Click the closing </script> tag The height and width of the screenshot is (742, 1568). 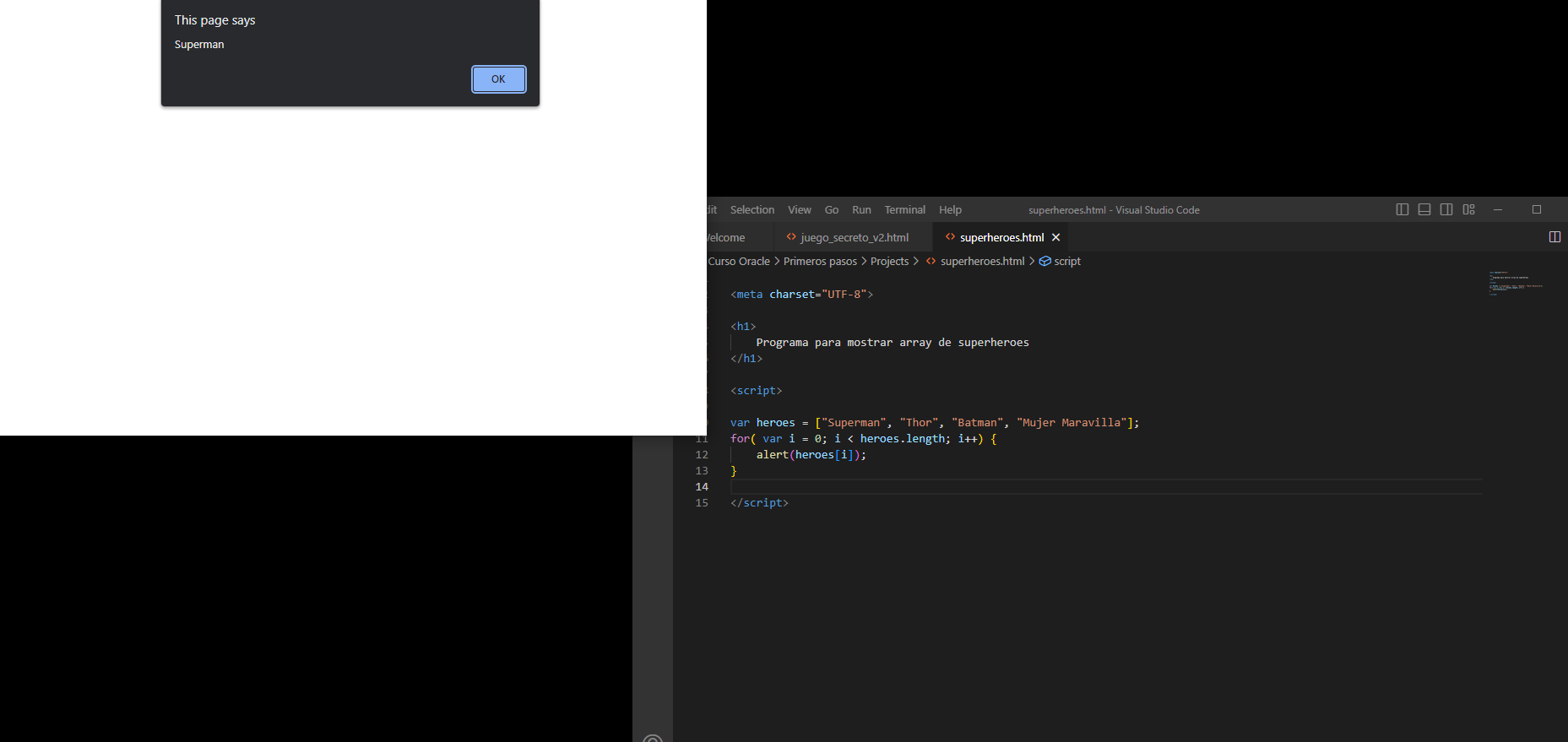[759, 503]
